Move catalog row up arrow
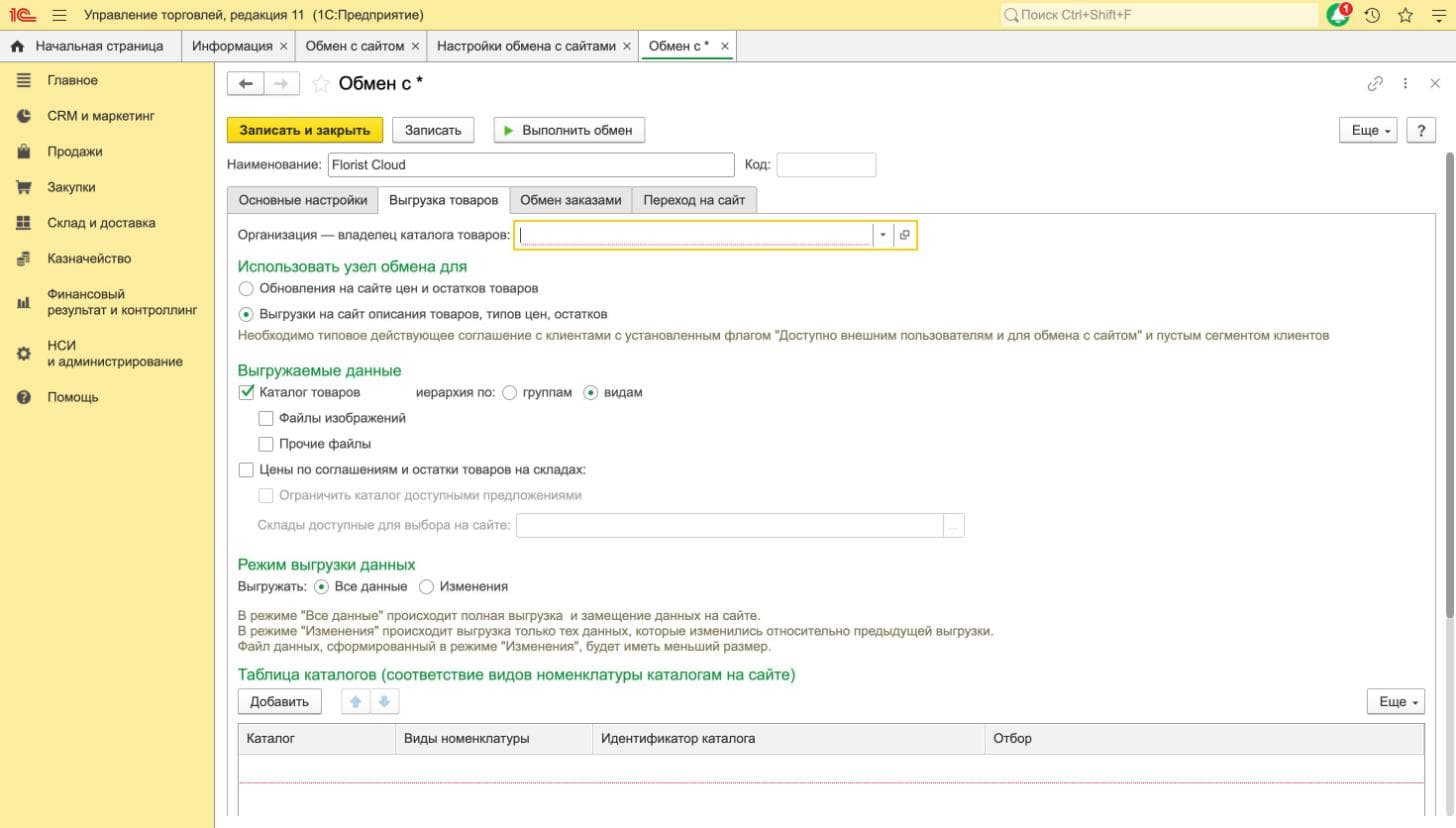The height and width of the screenshot is (828, 1456). [355, 702]
